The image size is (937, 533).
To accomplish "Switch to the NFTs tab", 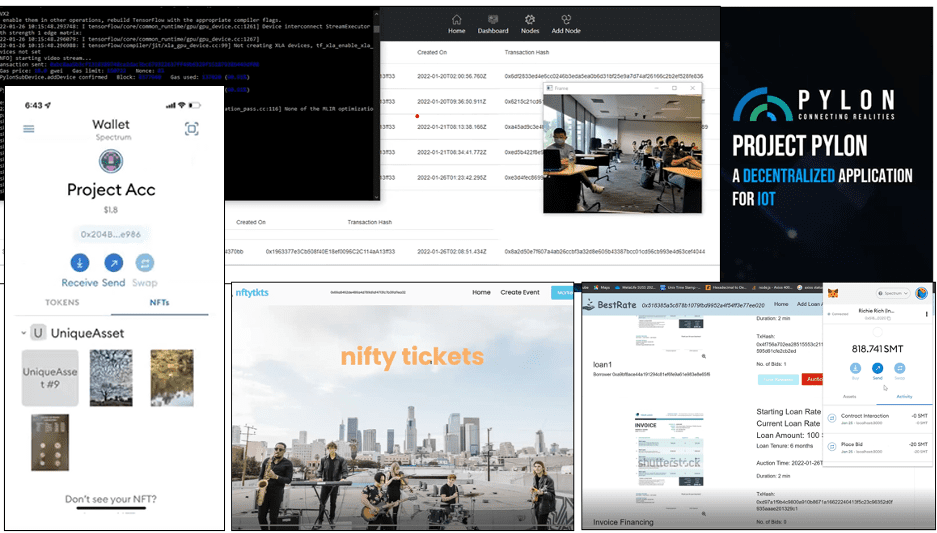I will 160,302.
